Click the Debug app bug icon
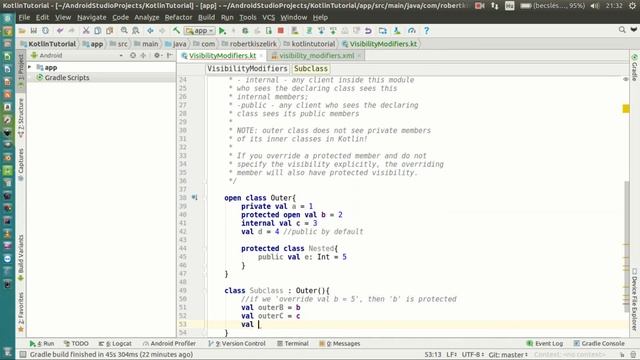Screen dimensions: 640x360 click(245, 31)
